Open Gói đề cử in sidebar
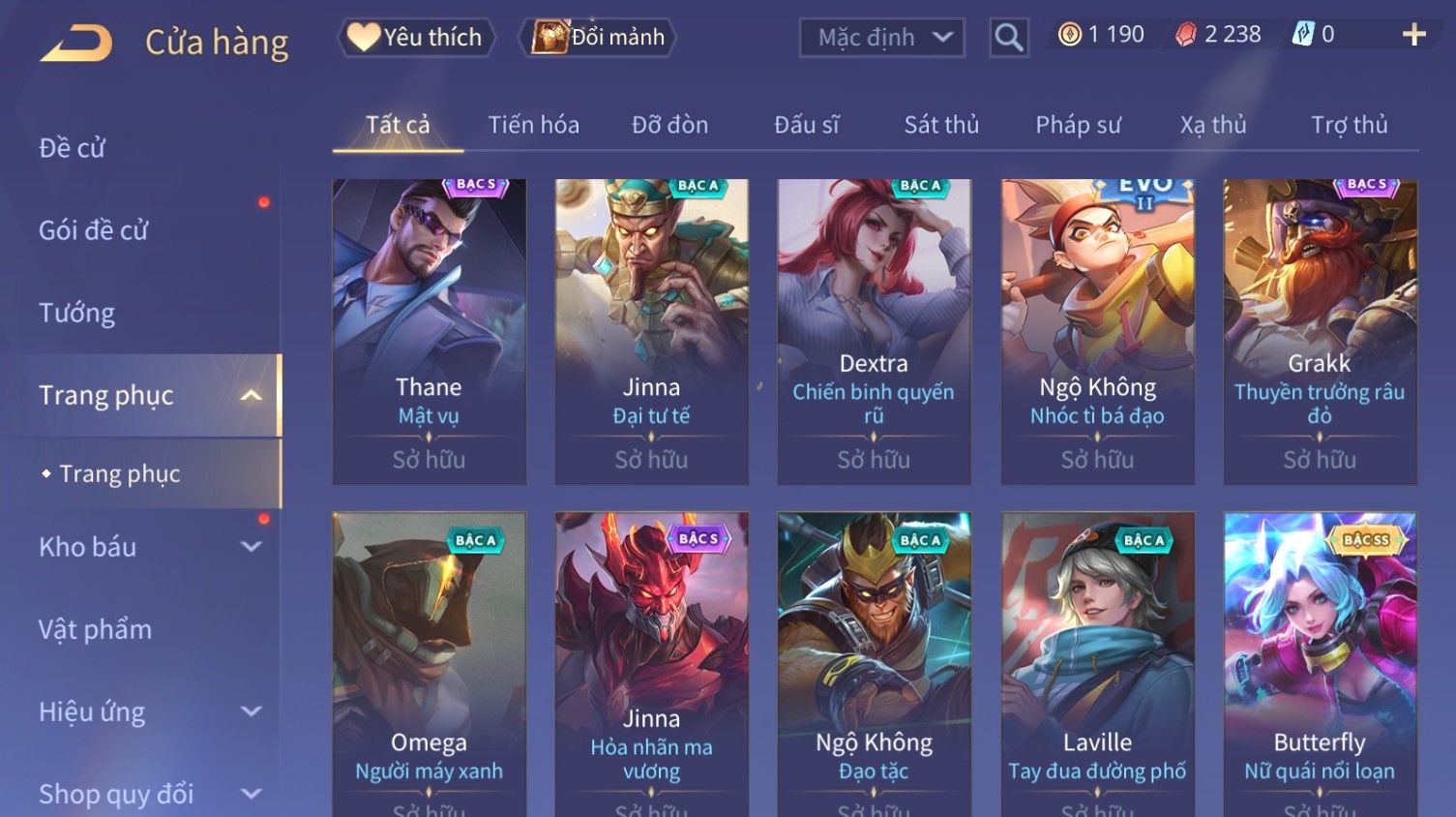Viewport: 1456px width, 817px height. pyautogui.click(x=93, y=230)
